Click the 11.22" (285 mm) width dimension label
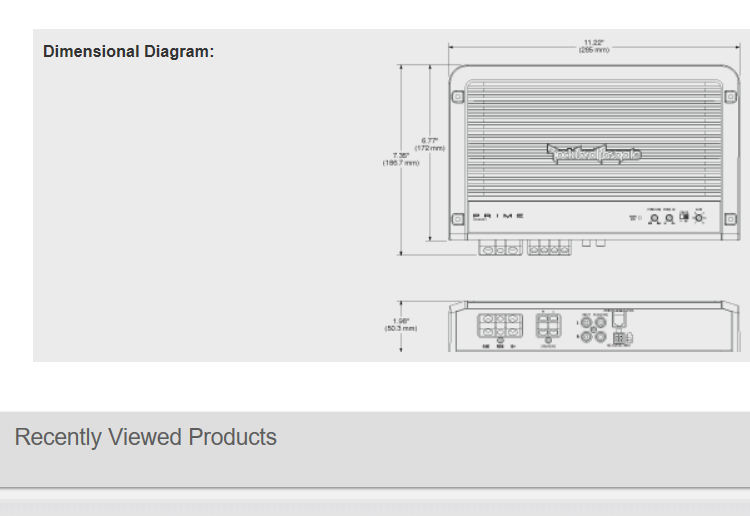 tap(594, 46)
